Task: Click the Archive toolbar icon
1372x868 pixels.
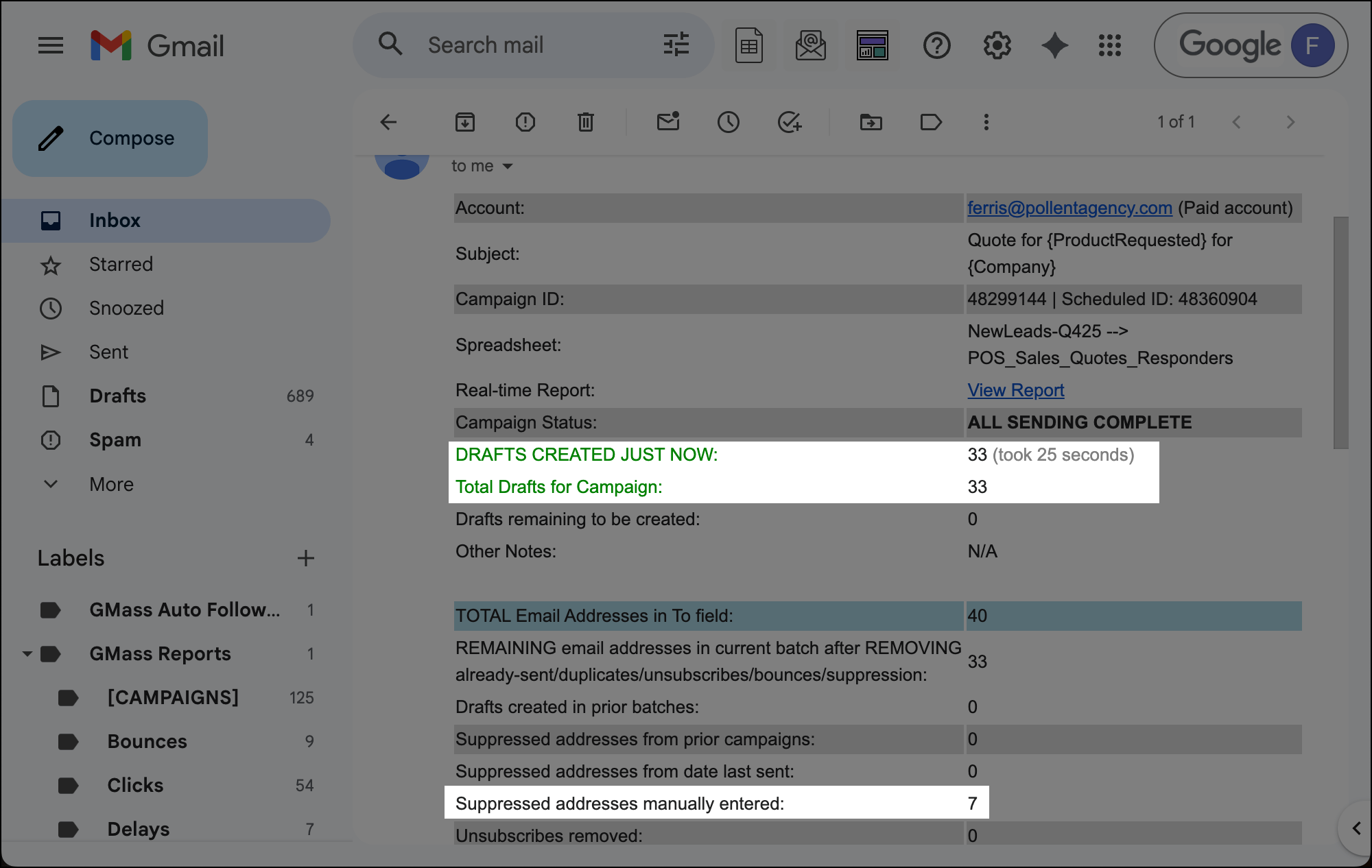Action: pos(465,122)
